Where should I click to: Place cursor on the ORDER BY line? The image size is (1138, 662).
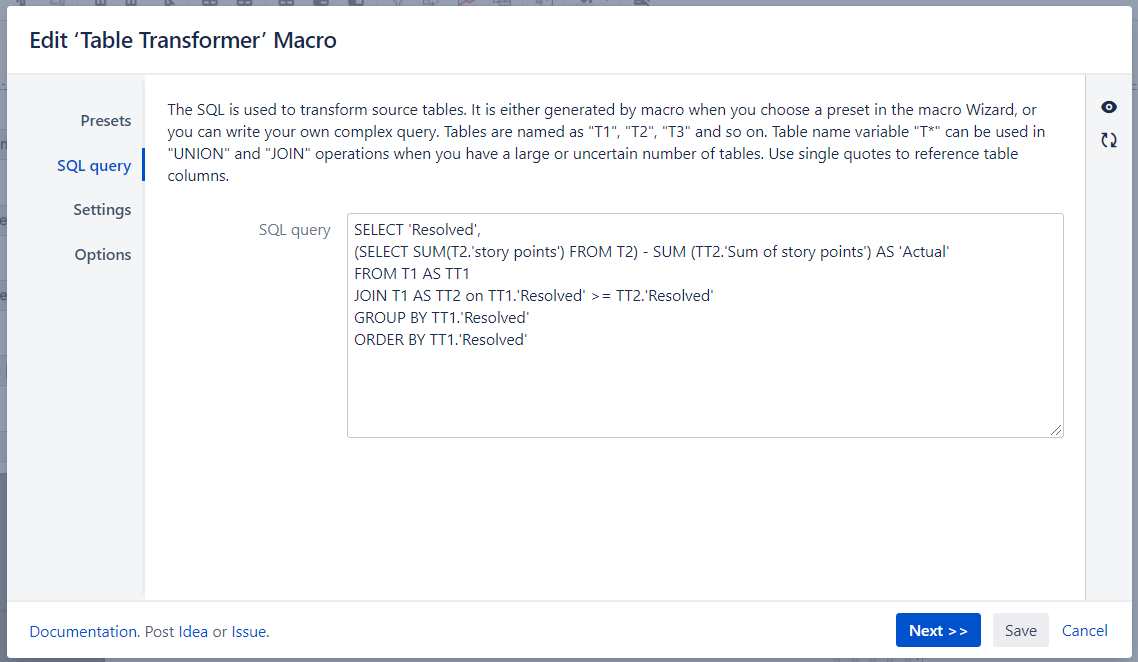coord(440,340)
